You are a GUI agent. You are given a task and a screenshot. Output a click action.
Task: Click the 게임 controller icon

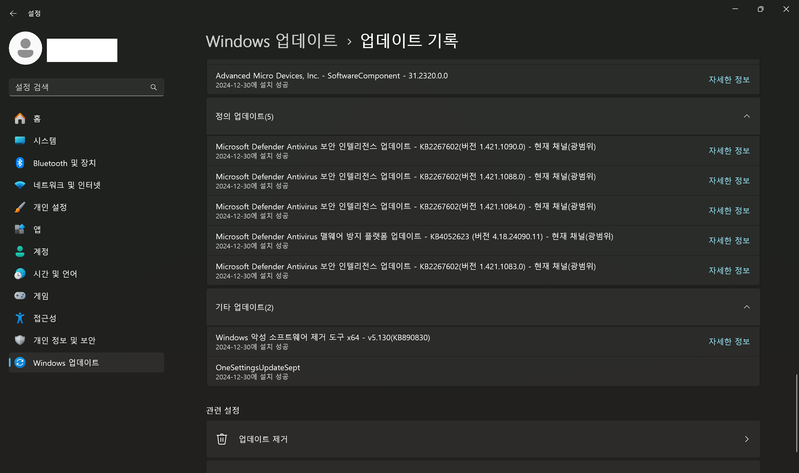(20, 296)
